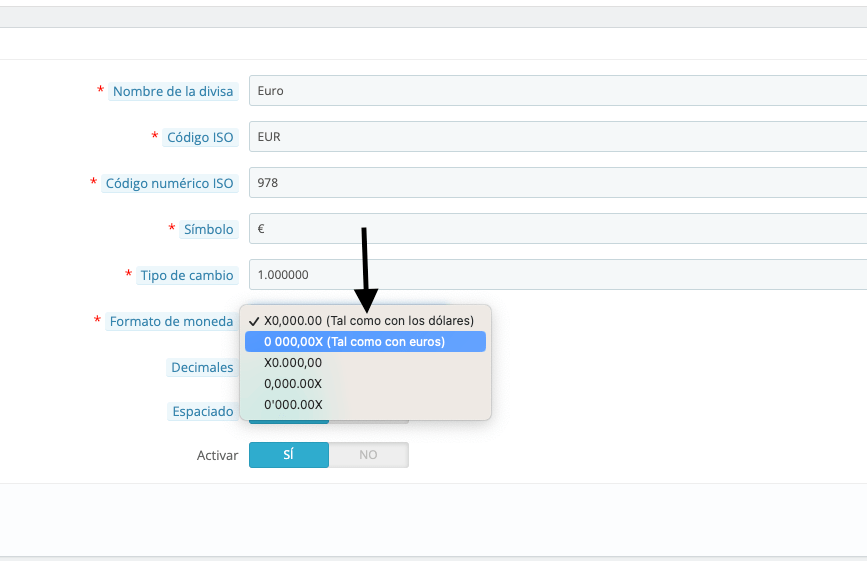Set Activar toggle to NO
The width and height of the screenshot is (867, 561).
(x=369, y=455)
